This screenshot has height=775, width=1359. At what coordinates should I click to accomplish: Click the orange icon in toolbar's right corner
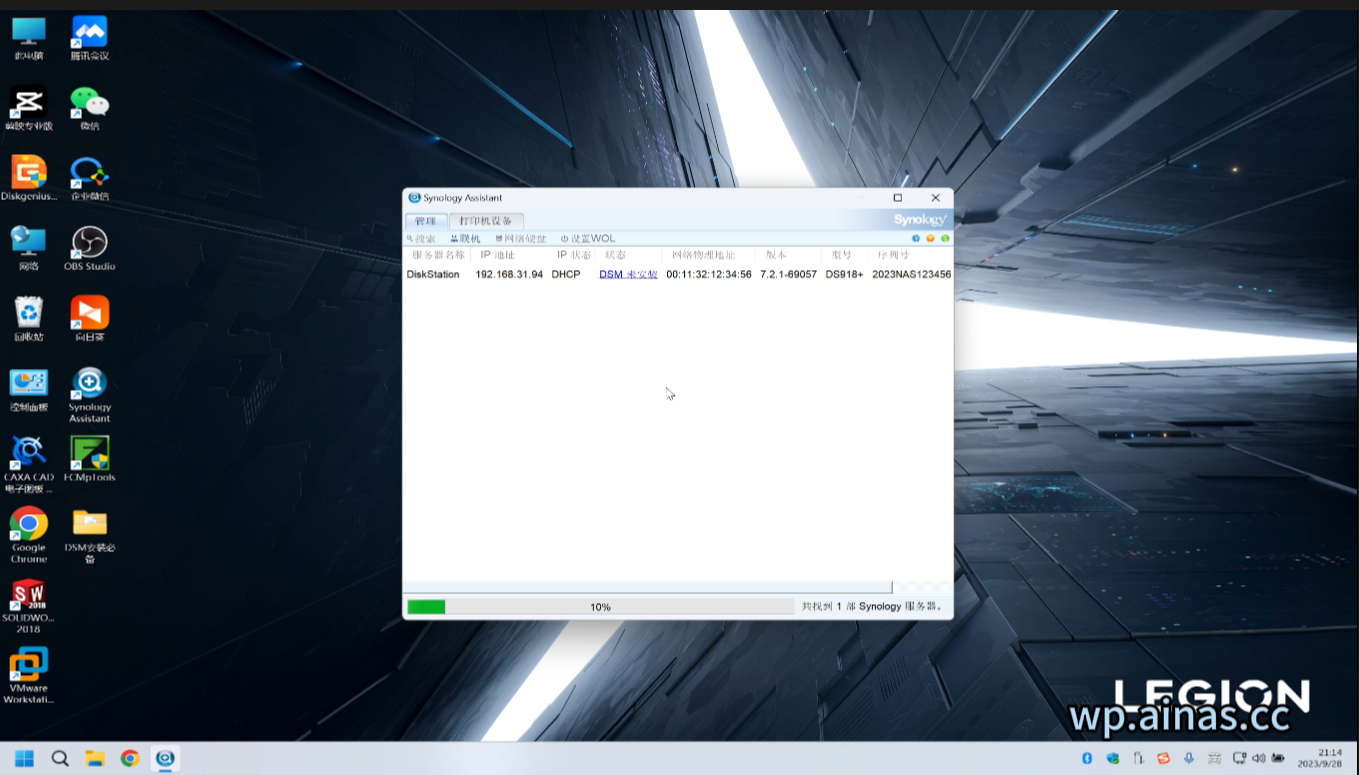click(930, 239)
